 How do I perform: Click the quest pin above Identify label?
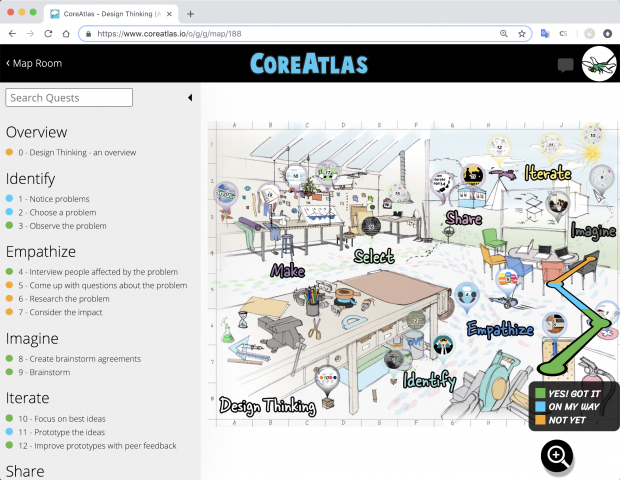[443, 344]
